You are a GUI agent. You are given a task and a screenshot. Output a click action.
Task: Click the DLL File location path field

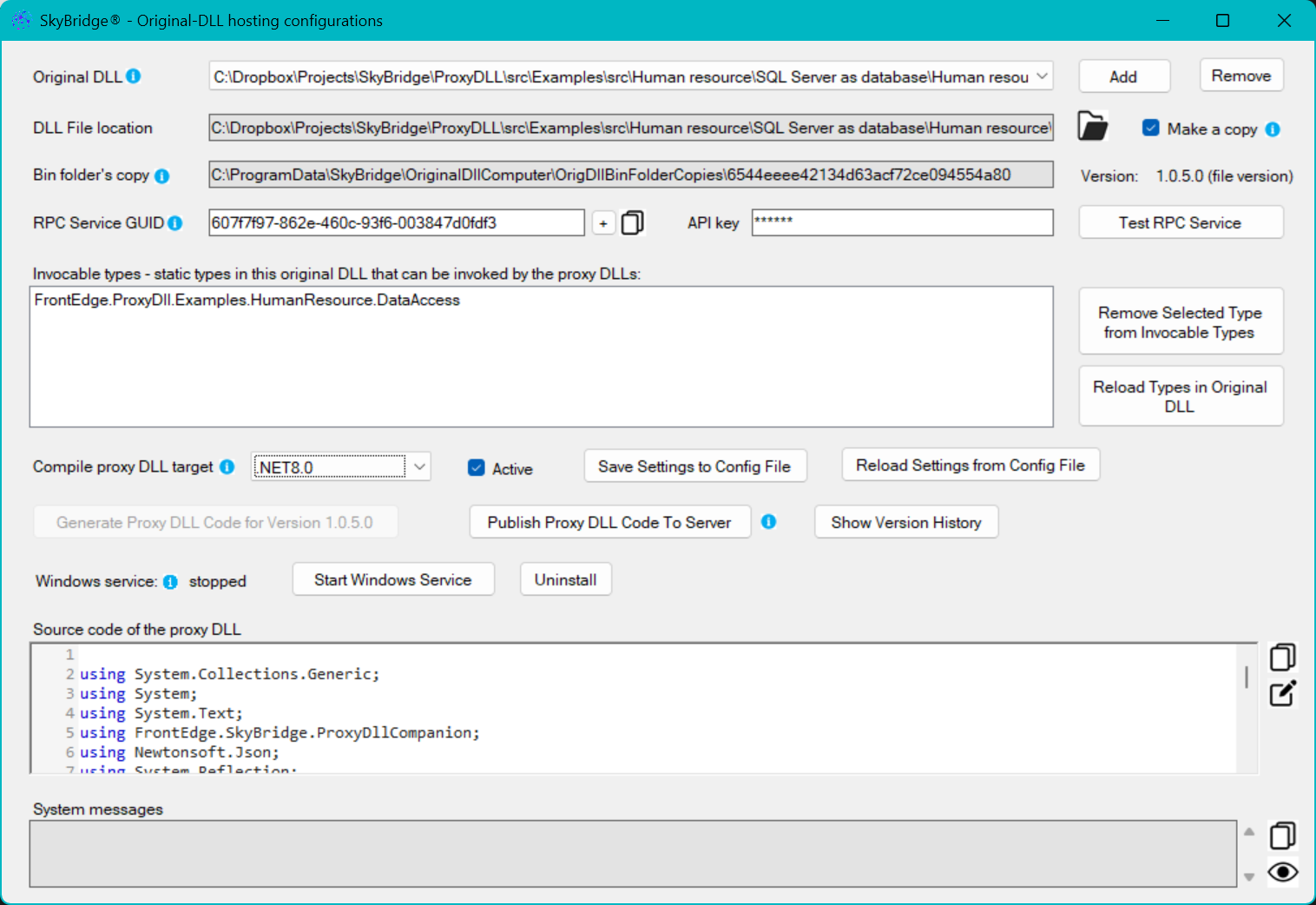pyautogui.click(x=631, y=128)
